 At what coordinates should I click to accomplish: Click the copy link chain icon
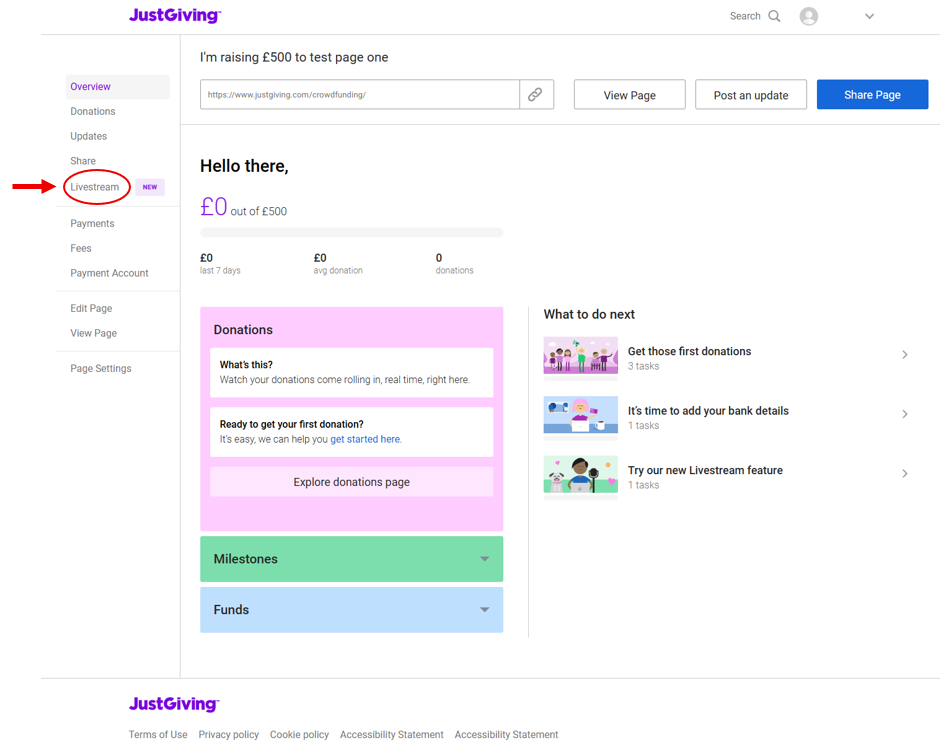(x=536, y=95)
